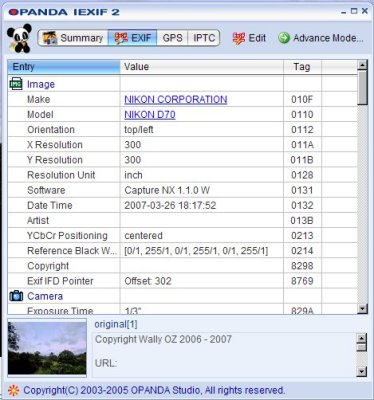
Task: Select the Exif IFD Pointer entry
Action: pyautogui.click(x=182, y=281)
